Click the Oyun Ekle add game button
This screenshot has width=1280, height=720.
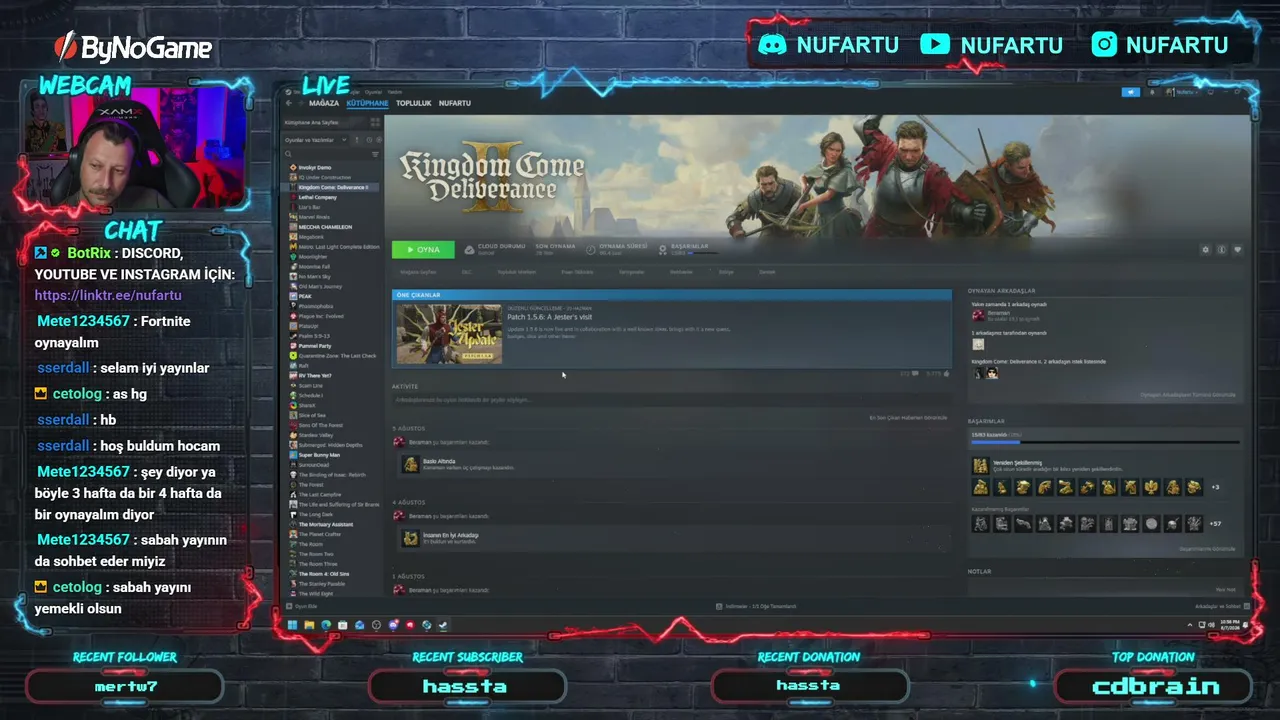coord(302,606)
